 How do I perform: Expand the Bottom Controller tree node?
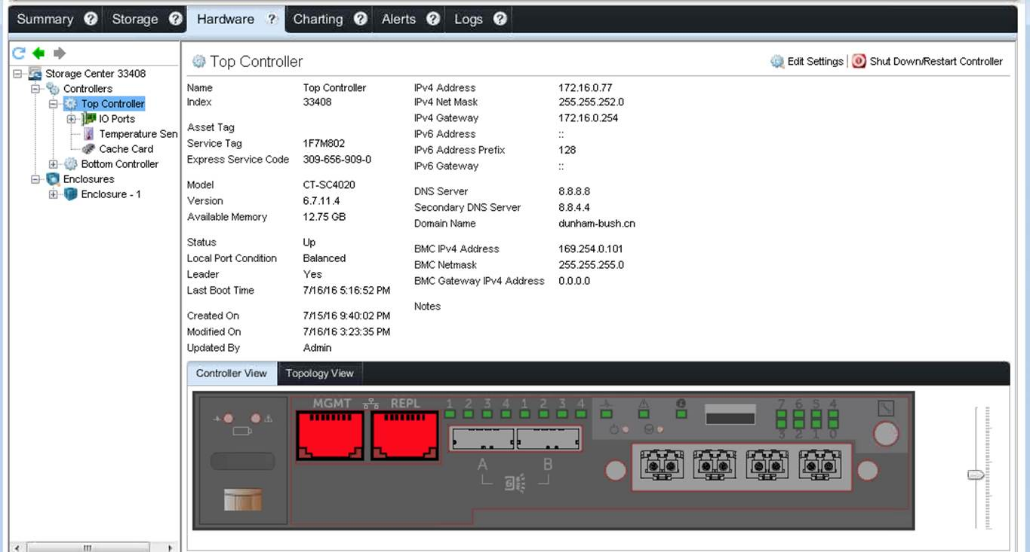53,164
